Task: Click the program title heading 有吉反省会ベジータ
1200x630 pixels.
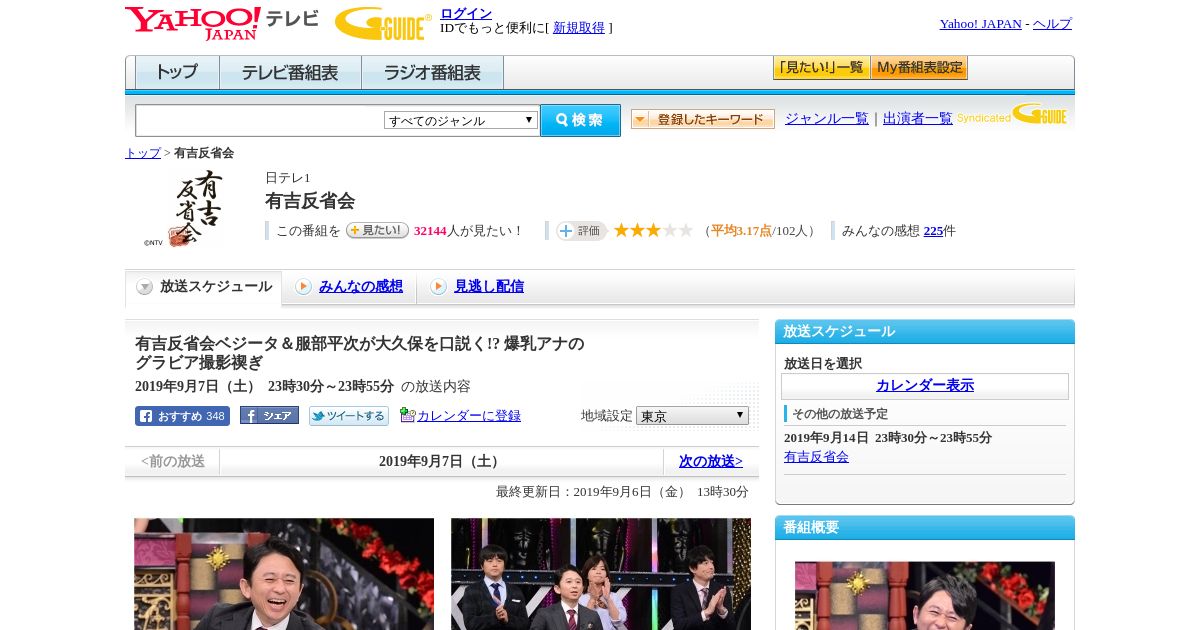Action: pyautogui.click(x=360, y=353)
